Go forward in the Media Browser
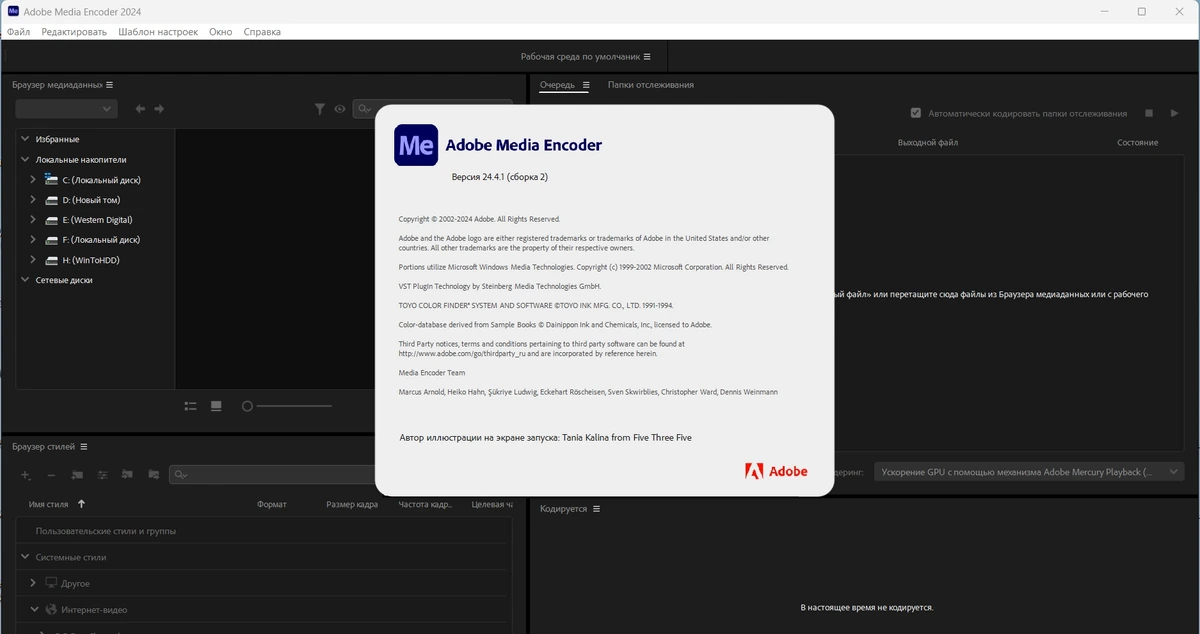The image size is (1200, 634). [x=159, y=109]
